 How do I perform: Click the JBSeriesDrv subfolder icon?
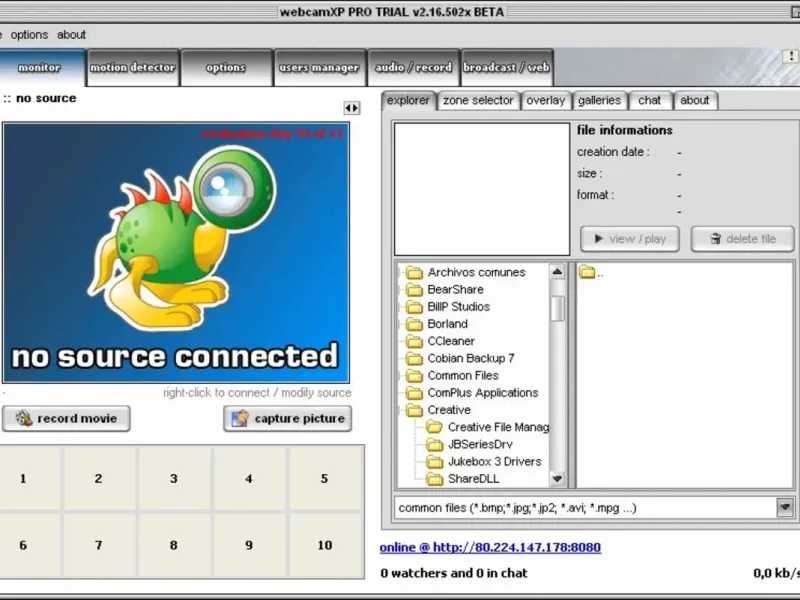coord(435,444)
